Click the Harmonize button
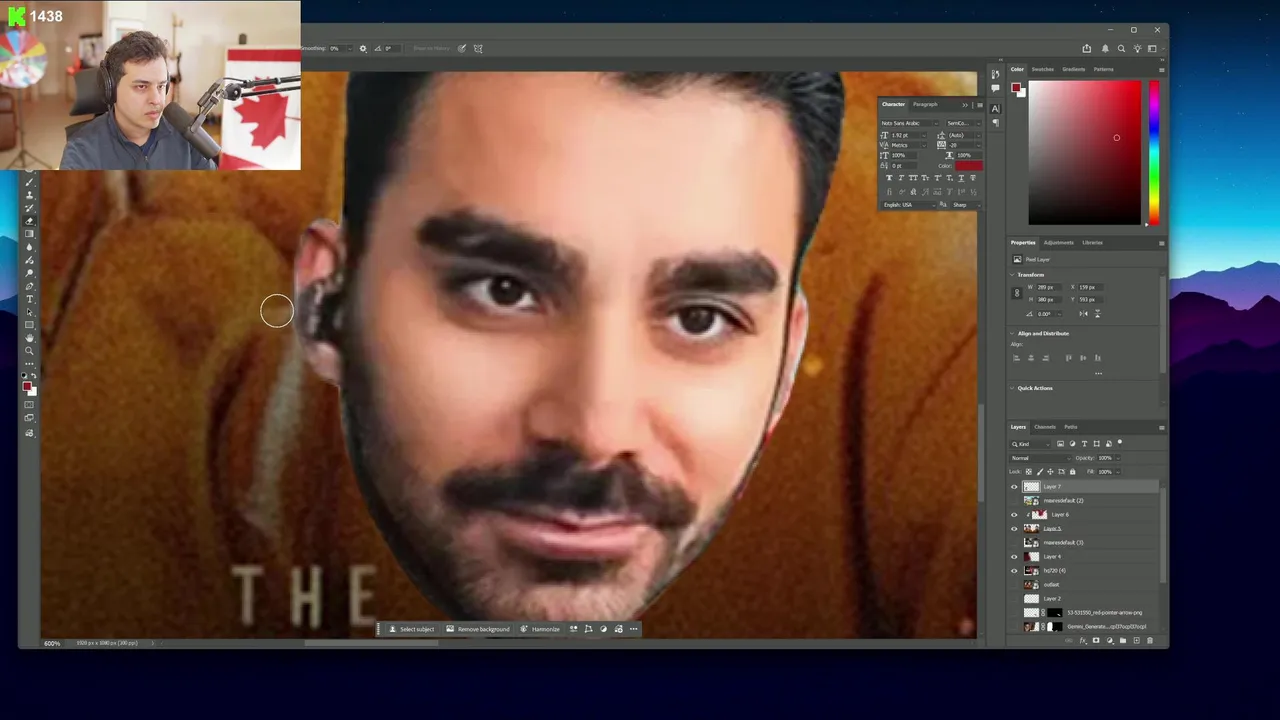Image resolution: width=1280 pixels, height=720 pixels. point(540,629)
